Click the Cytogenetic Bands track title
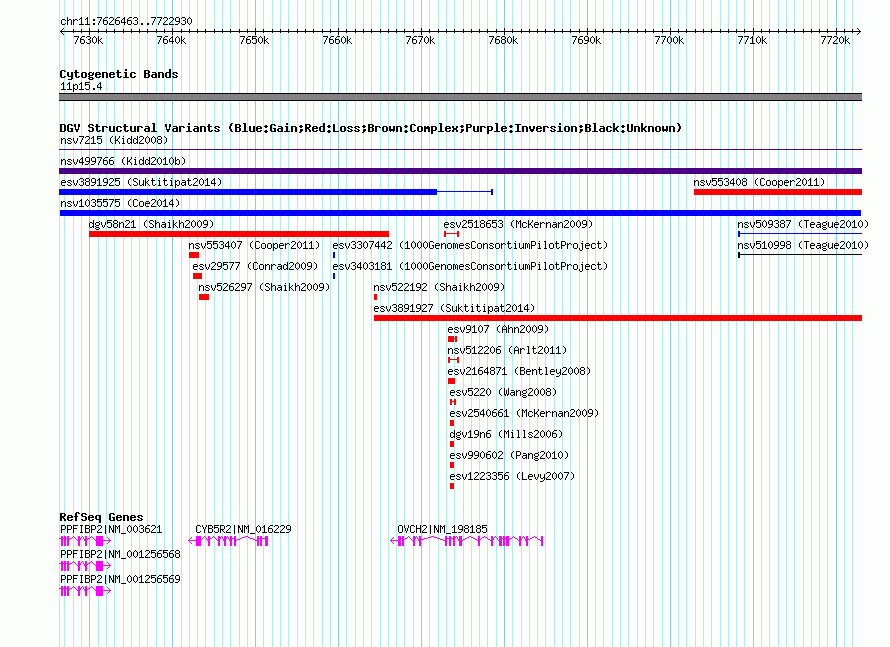 coord(119,74)
